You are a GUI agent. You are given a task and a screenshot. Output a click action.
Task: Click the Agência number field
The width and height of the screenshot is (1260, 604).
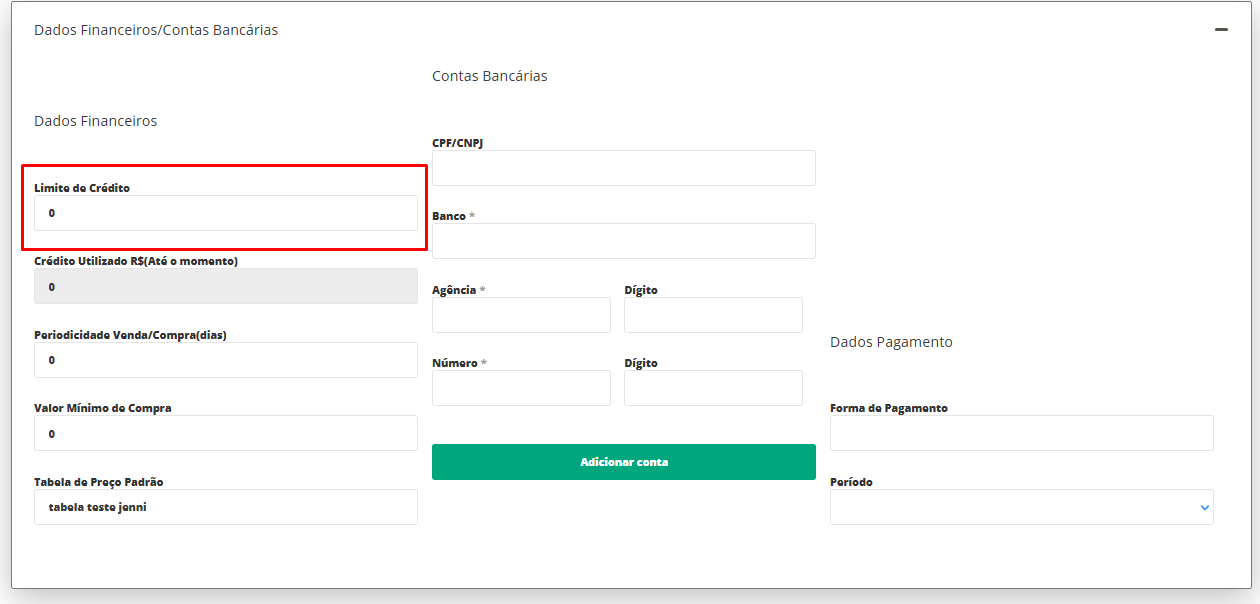click(x=521, y=315)
